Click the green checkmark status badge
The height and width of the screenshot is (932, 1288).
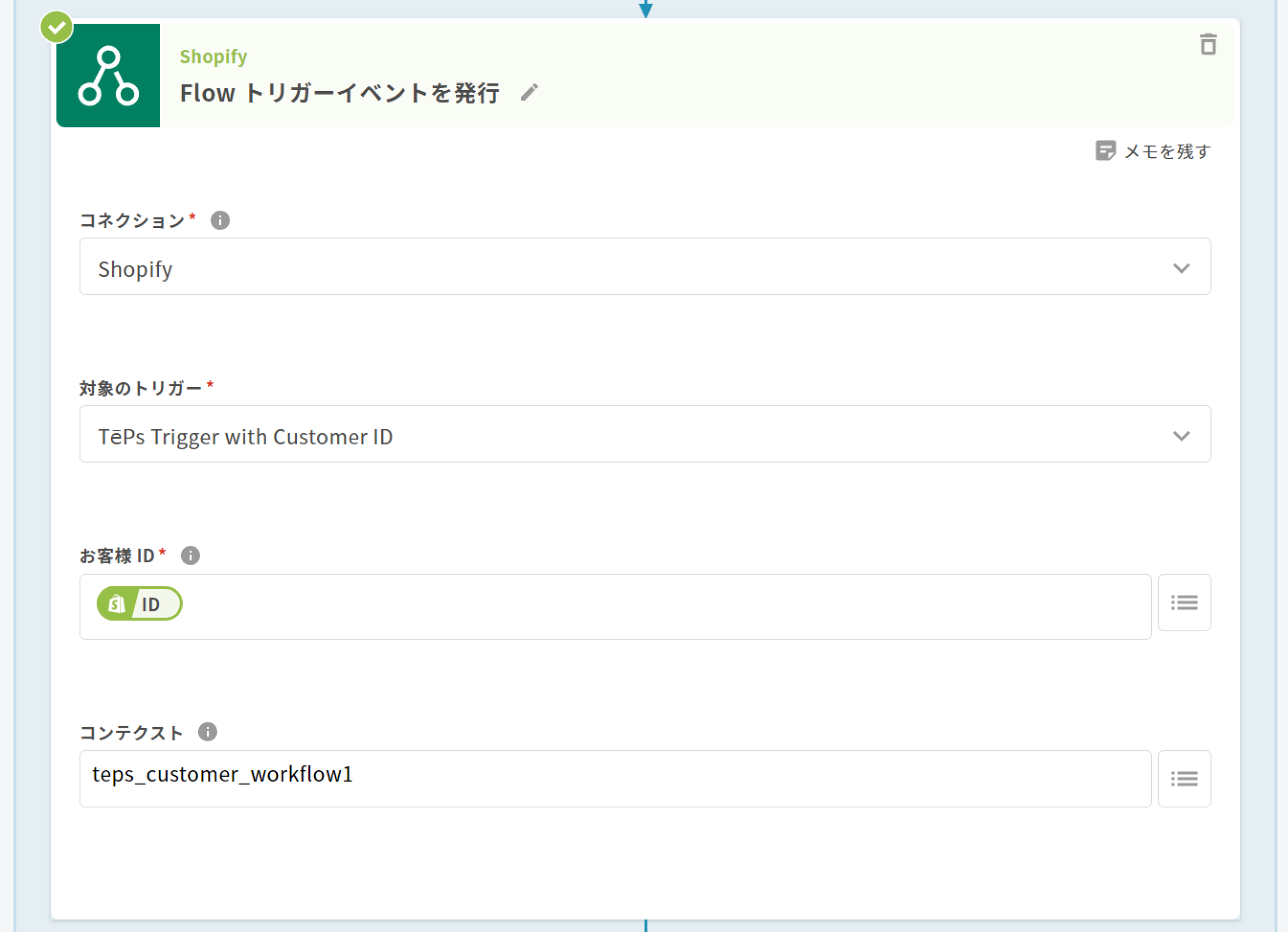pos(57,27)
